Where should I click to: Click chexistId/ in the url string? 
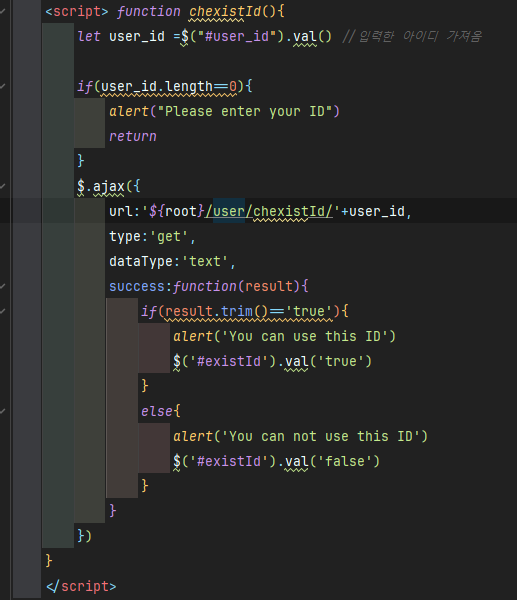tap(293, 211)
